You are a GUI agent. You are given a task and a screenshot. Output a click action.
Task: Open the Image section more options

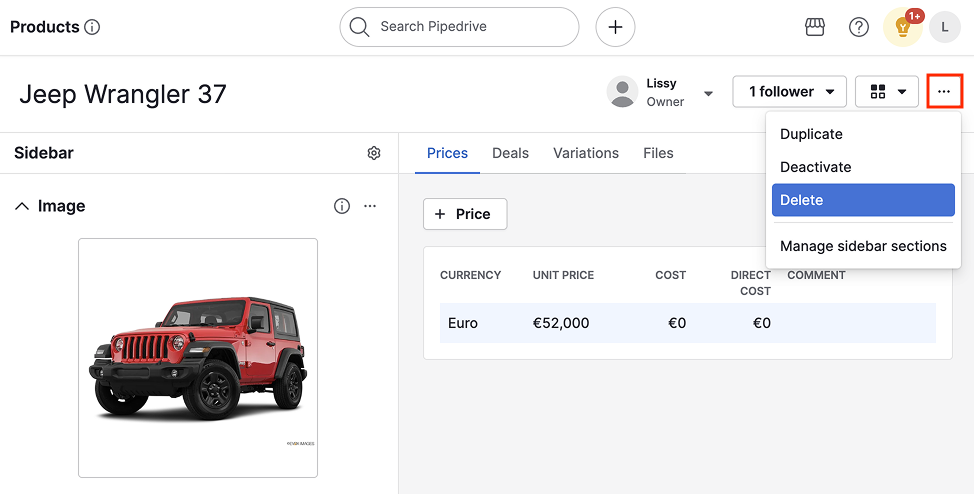[x=370, y=206]
